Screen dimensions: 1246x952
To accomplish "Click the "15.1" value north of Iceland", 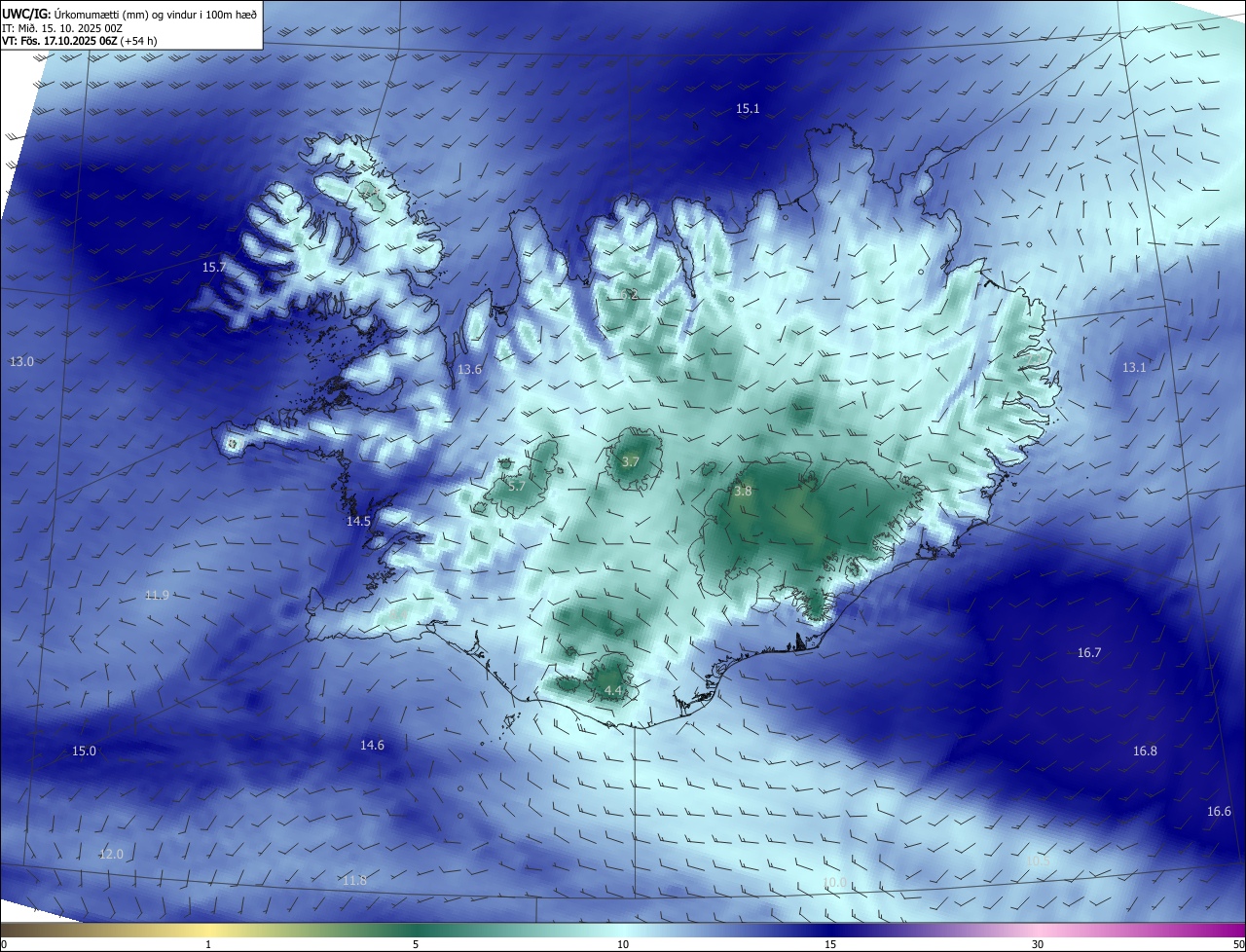I will tap(748, 109).
